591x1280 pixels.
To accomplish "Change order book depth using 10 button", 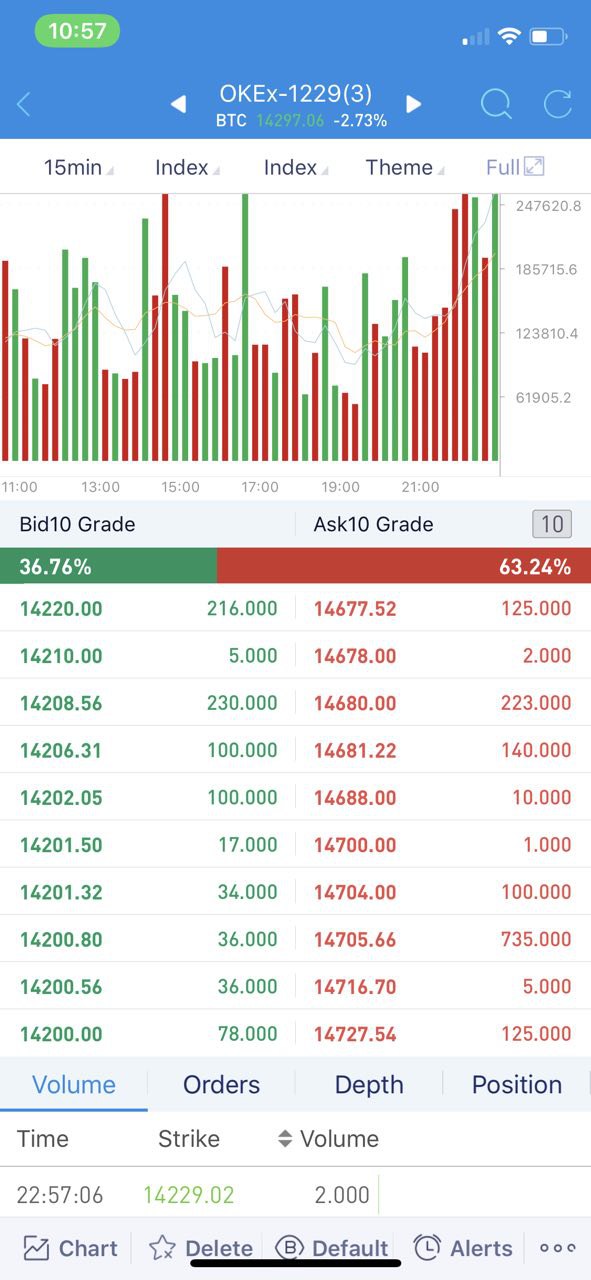I will [x=552, y=524].
